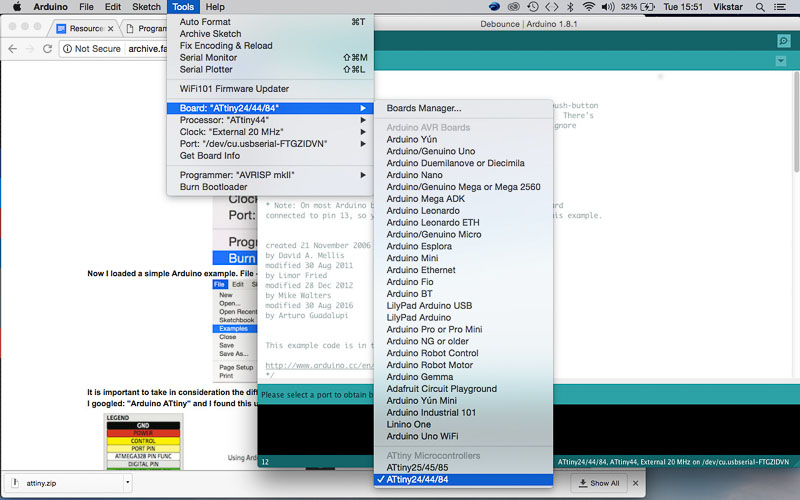Select Adafruit Circuit Playground board

pos(463,389)
